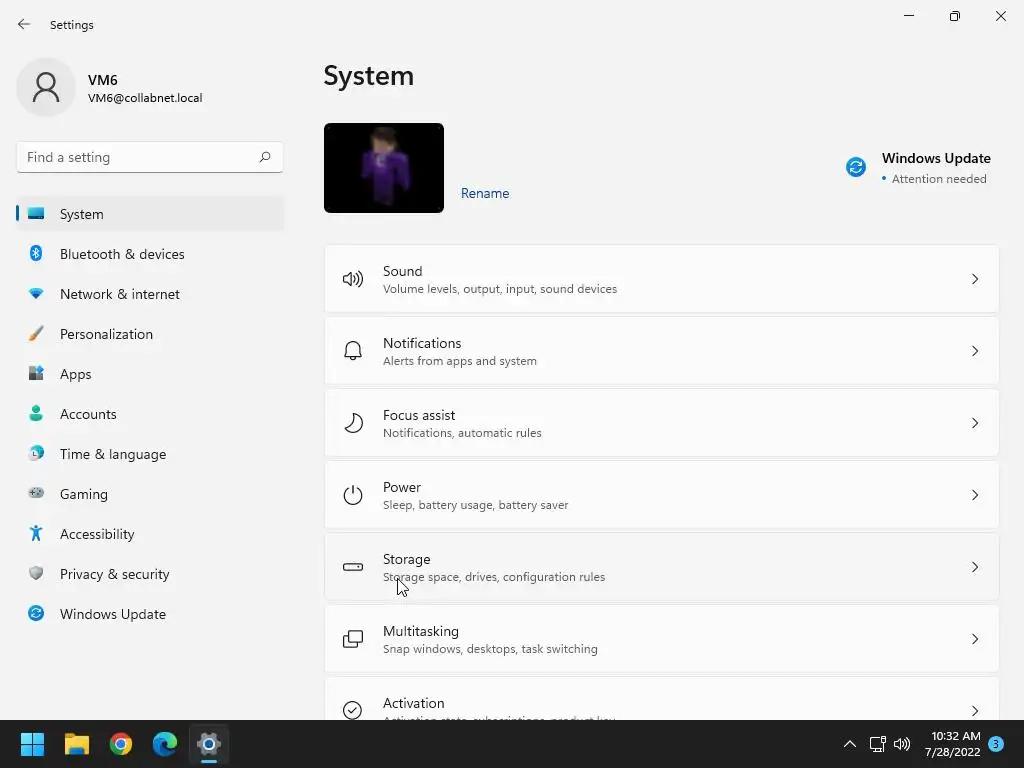Click the Find a setting search box
The width and height of the screenshot is (1024, 768).
[150, 157]
